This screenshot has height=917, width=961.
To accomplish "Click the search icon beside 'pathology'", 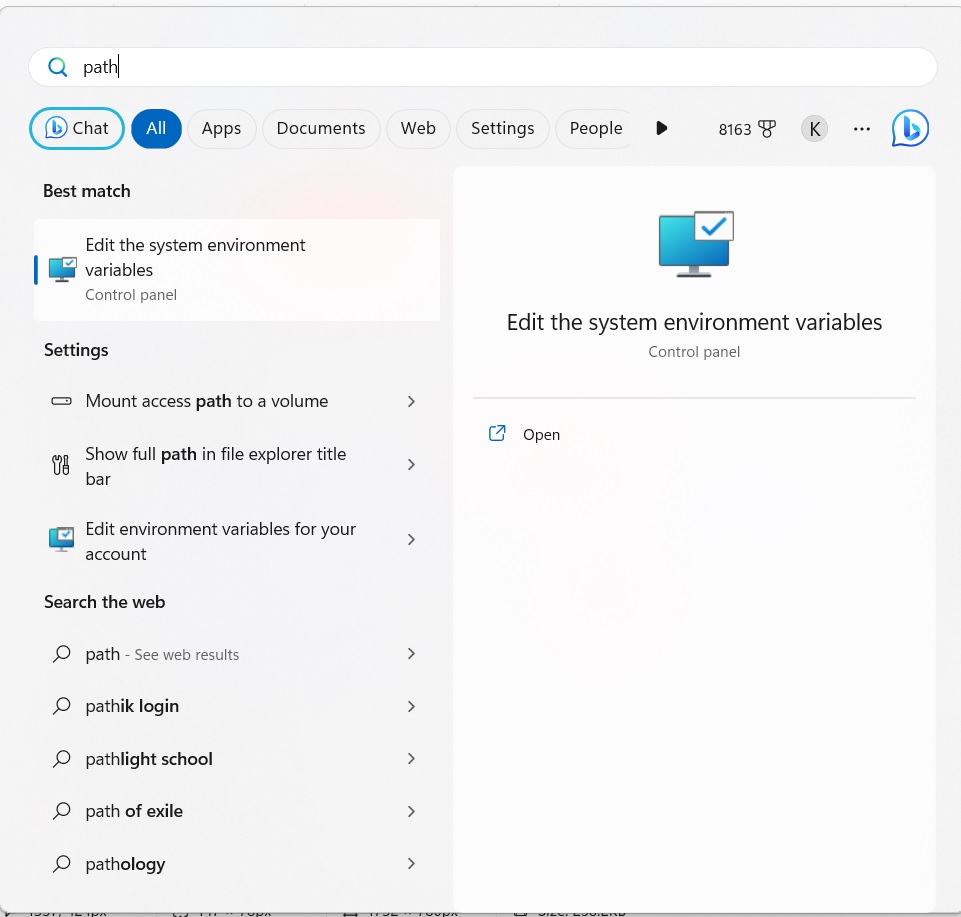I will (x=61, y=864).
